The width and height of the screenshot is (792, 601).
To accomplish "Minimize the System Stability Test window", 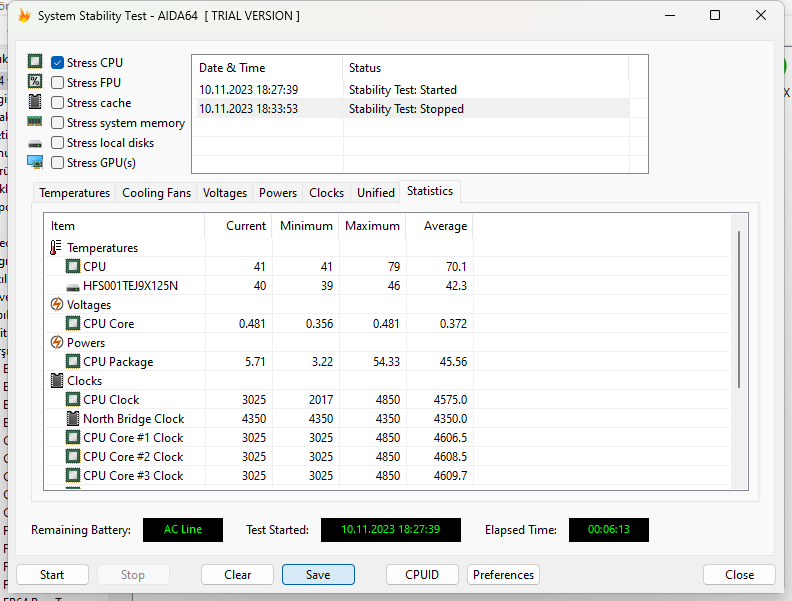I will click(670, 15).
